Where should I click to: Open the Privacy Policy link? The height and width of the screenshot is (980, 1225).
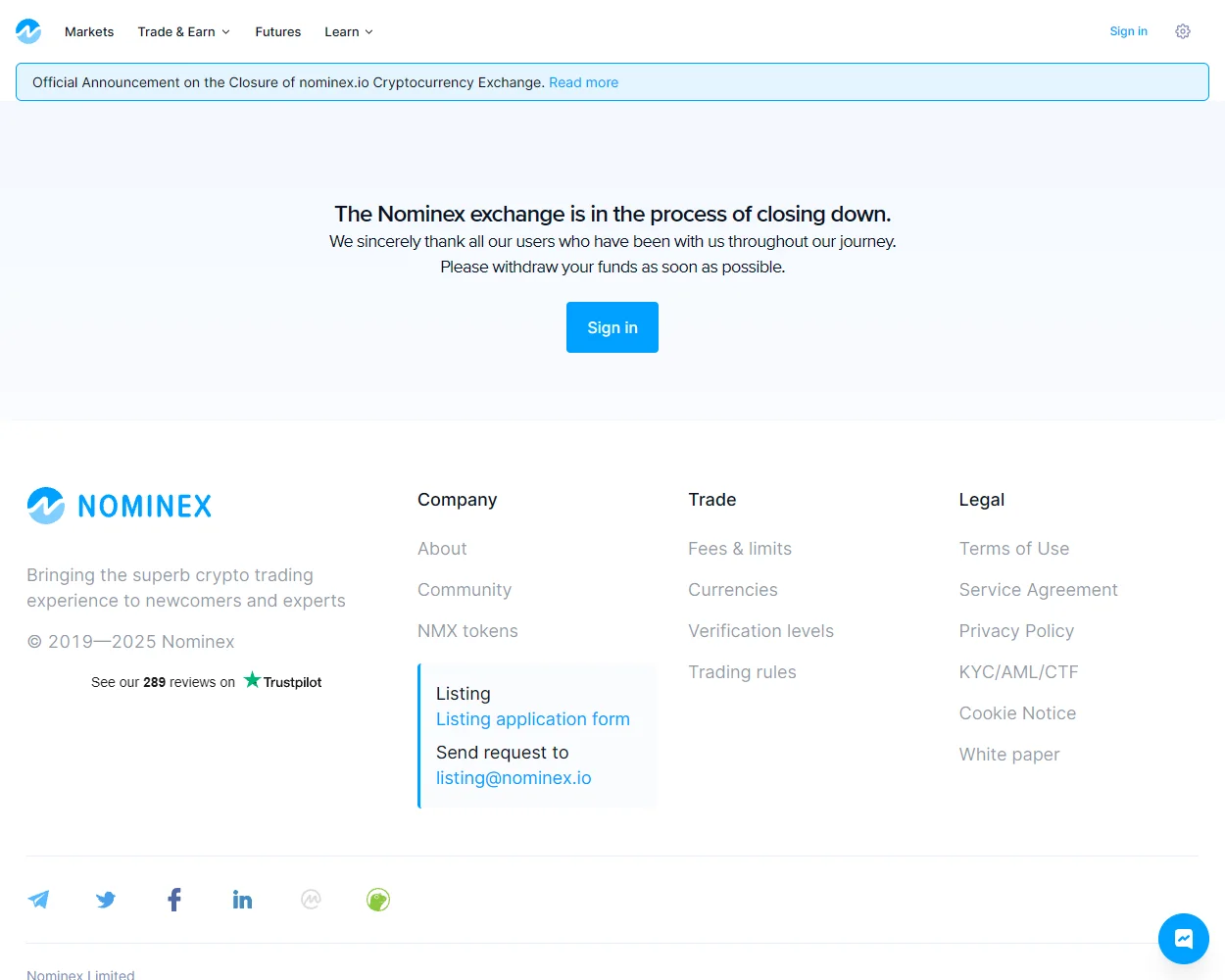point(1016,631)
